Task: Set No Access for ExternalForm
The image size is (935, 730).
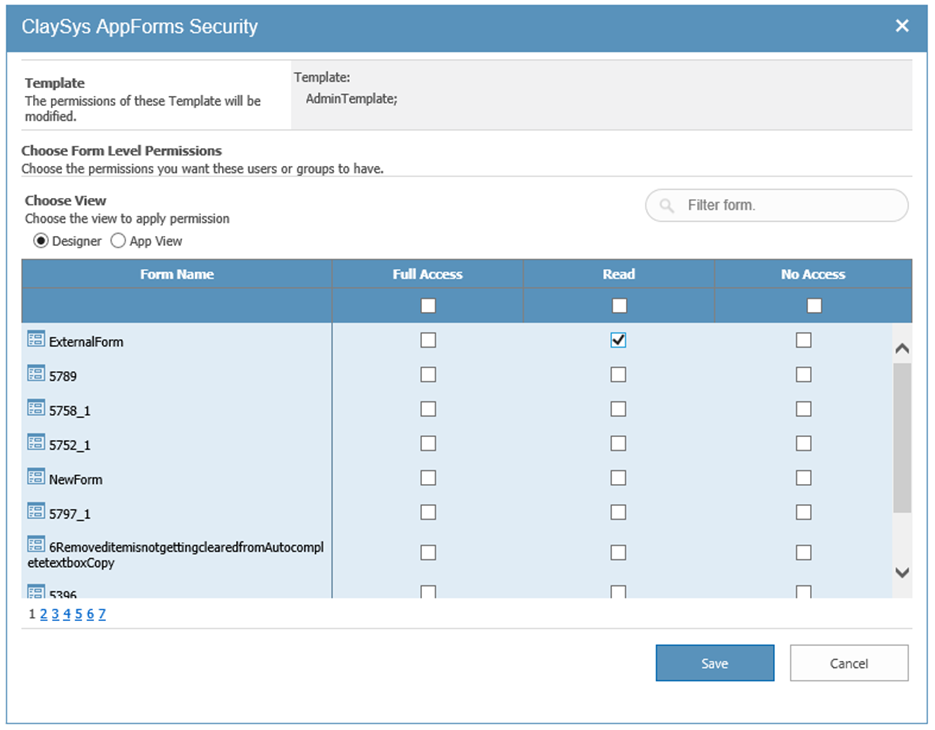Action: [x=804, y=340]
